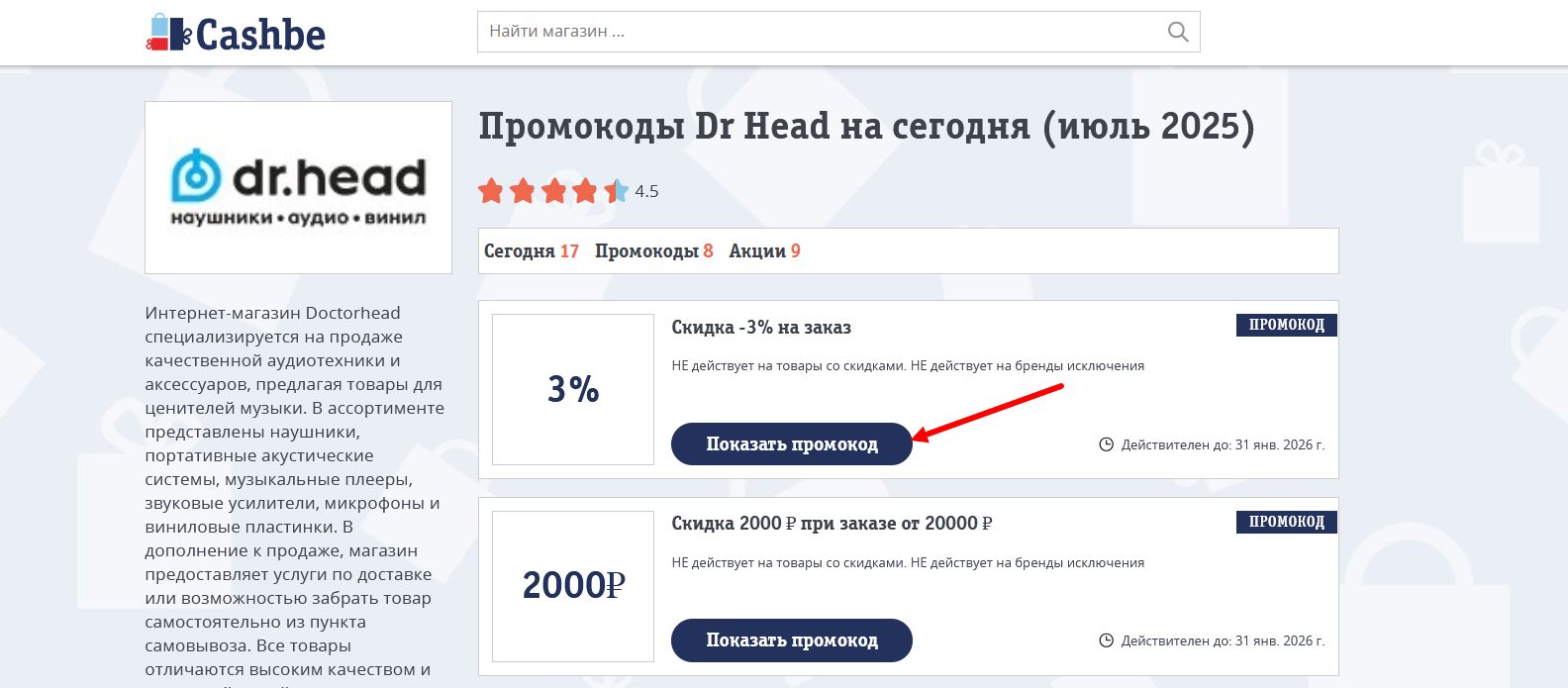Click ПРОМОКОД badge on the 2000 ₽ offer
The width and height of the screenshot is (1568, 688).
point(1286,522)
